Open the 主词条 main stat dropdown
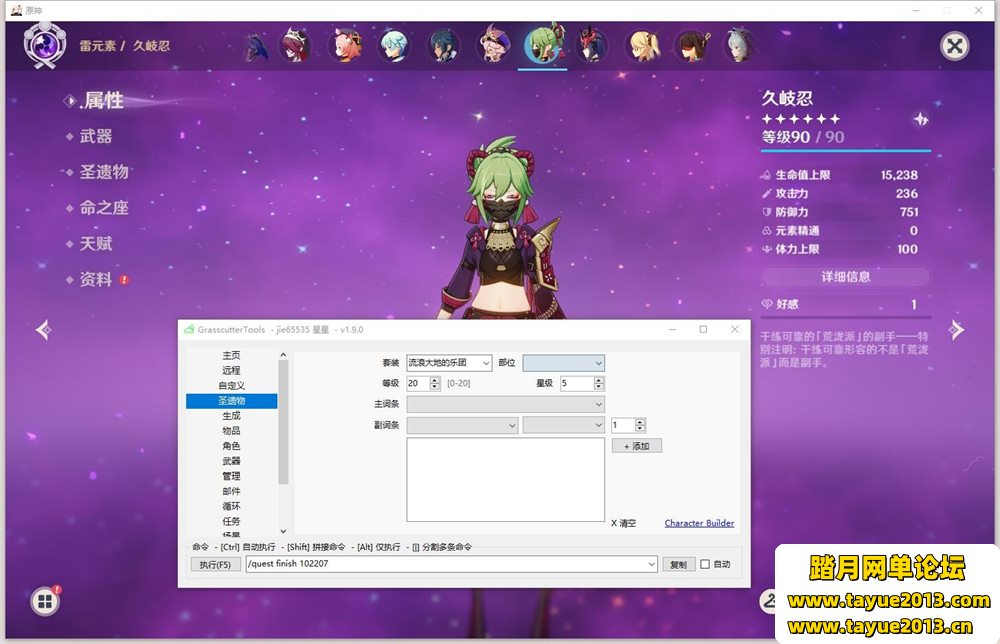 coord(505,404)
